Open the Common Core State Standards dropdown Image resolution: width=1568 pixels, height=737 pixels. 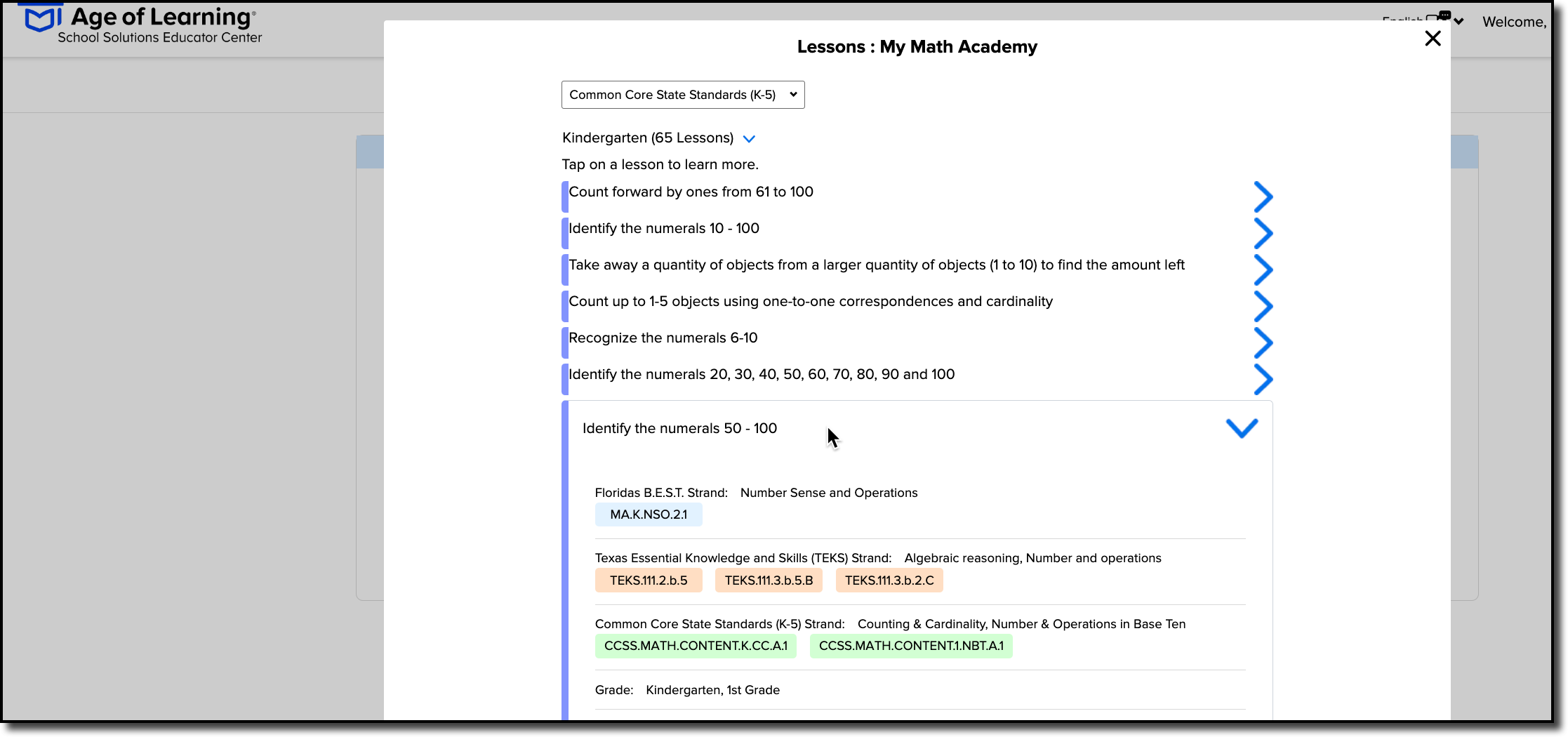click(x=683, y=95)
